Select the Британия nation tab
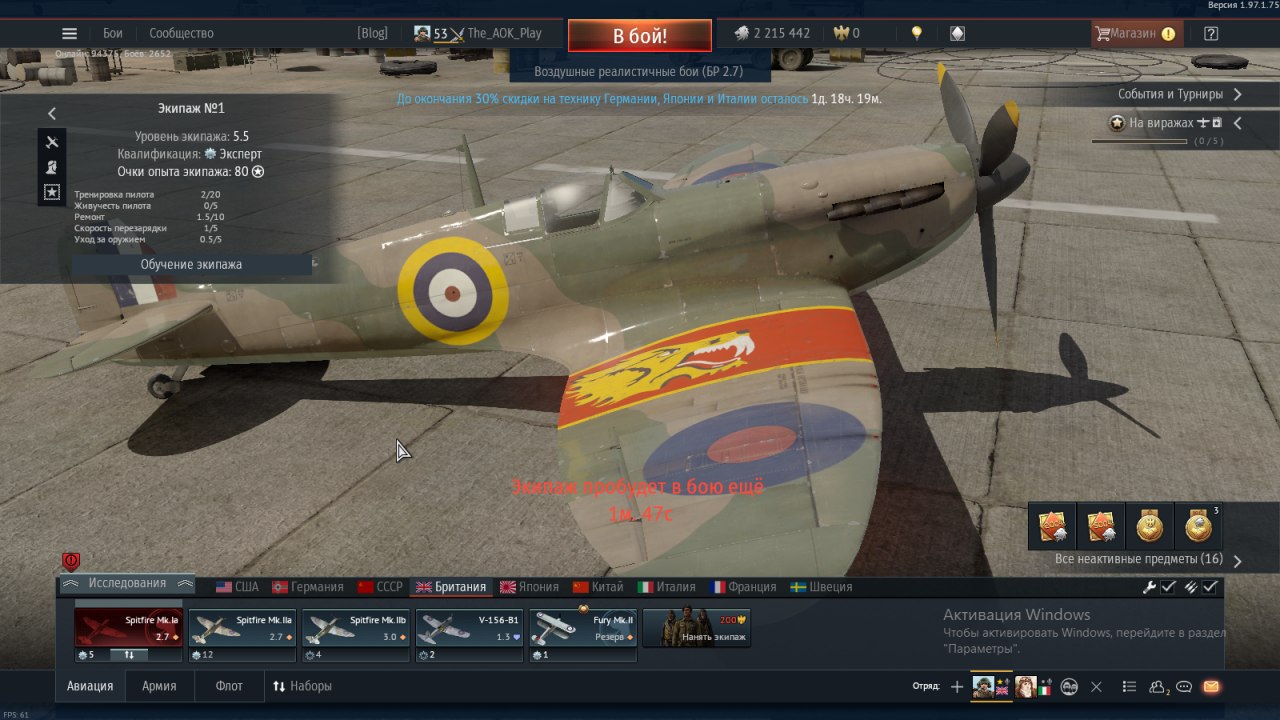 (x=451, y=587)
